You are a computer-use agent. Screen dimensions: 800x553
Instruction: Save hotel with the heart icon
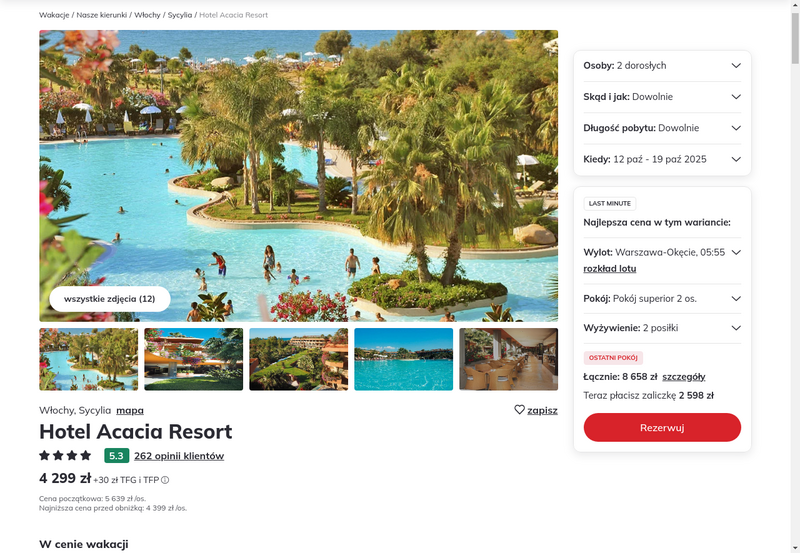[x=535, y=410]
